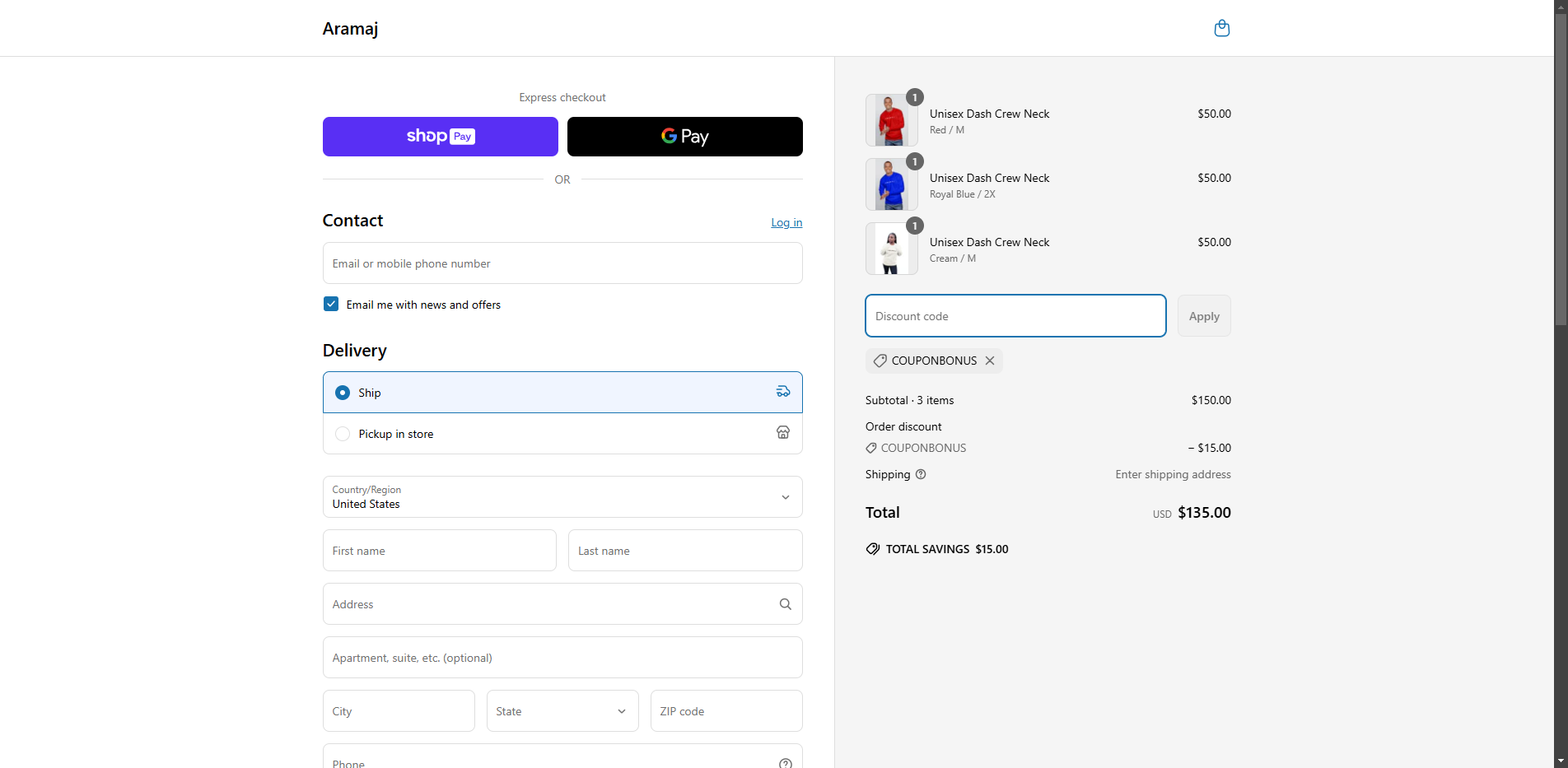The image size is (1568, 768).
Task: Click the COUPONBONUS tag icon under Order discount
Action: click(871, 448)
